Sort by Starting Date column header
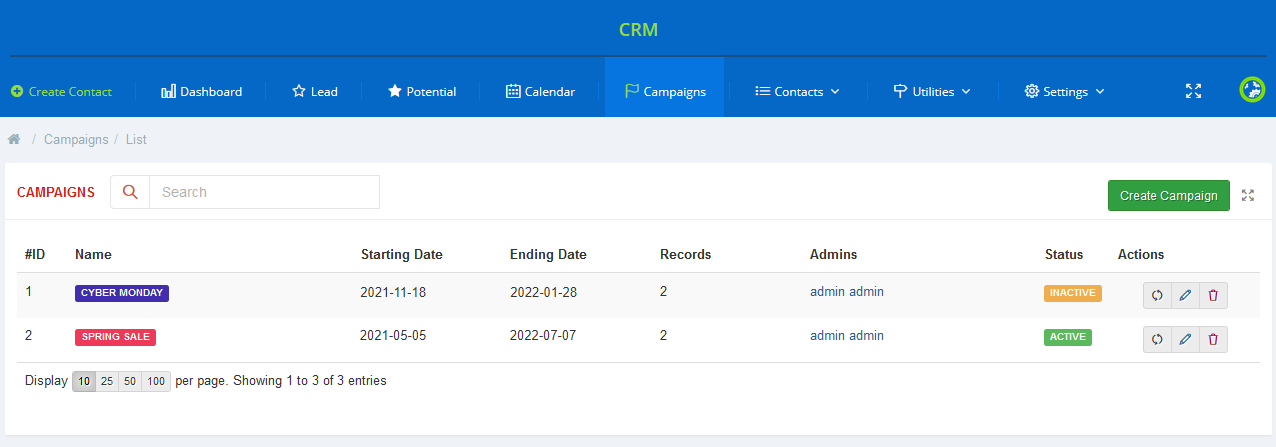 click(x=402, y=254)
